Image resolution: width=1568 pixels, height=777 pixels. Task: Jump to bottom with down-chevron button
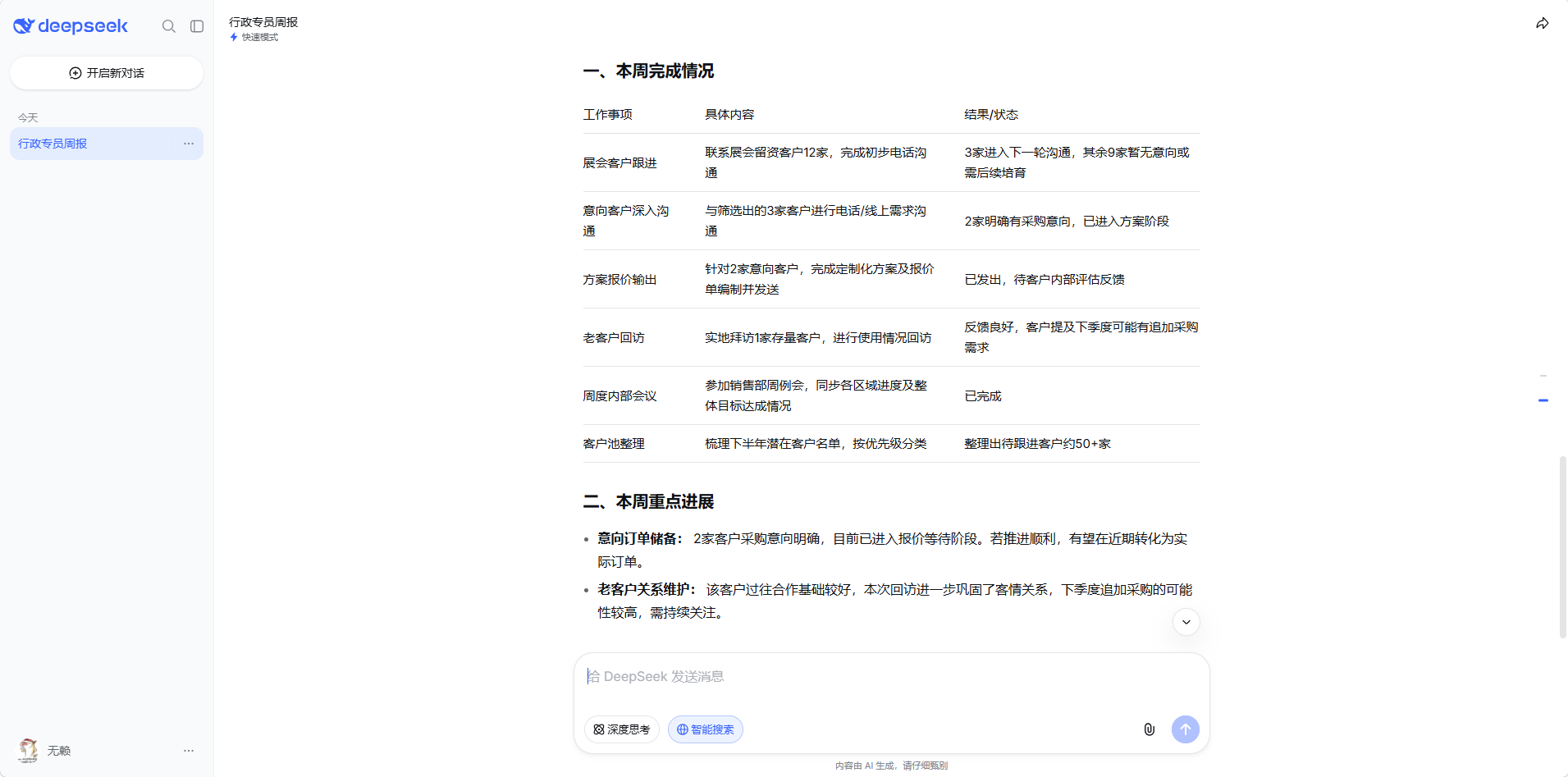pyautogui.click(x=1186, y=622)
